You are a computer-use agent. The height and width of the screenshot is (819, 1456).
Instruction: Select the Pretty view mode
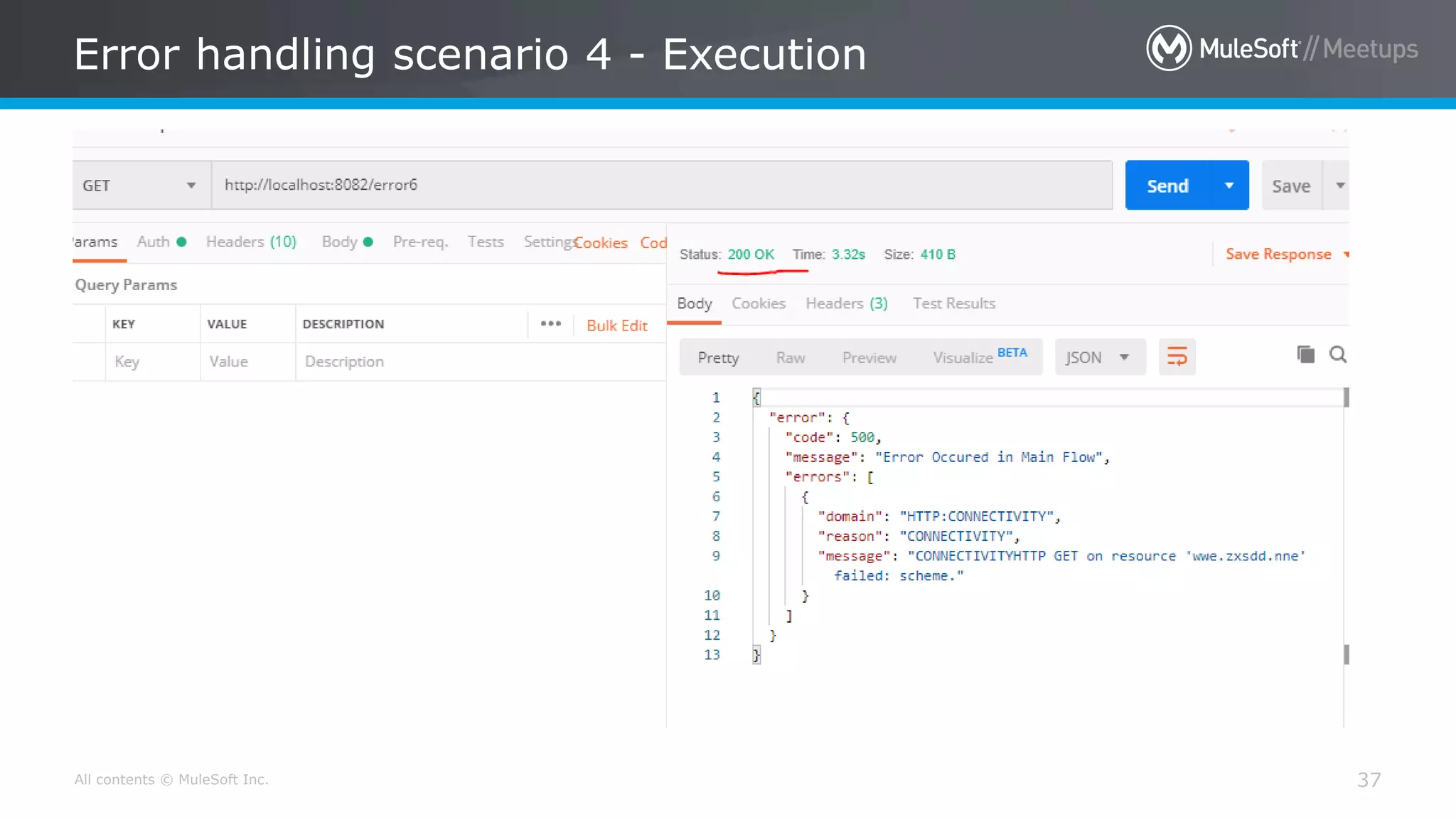[718, 358]
